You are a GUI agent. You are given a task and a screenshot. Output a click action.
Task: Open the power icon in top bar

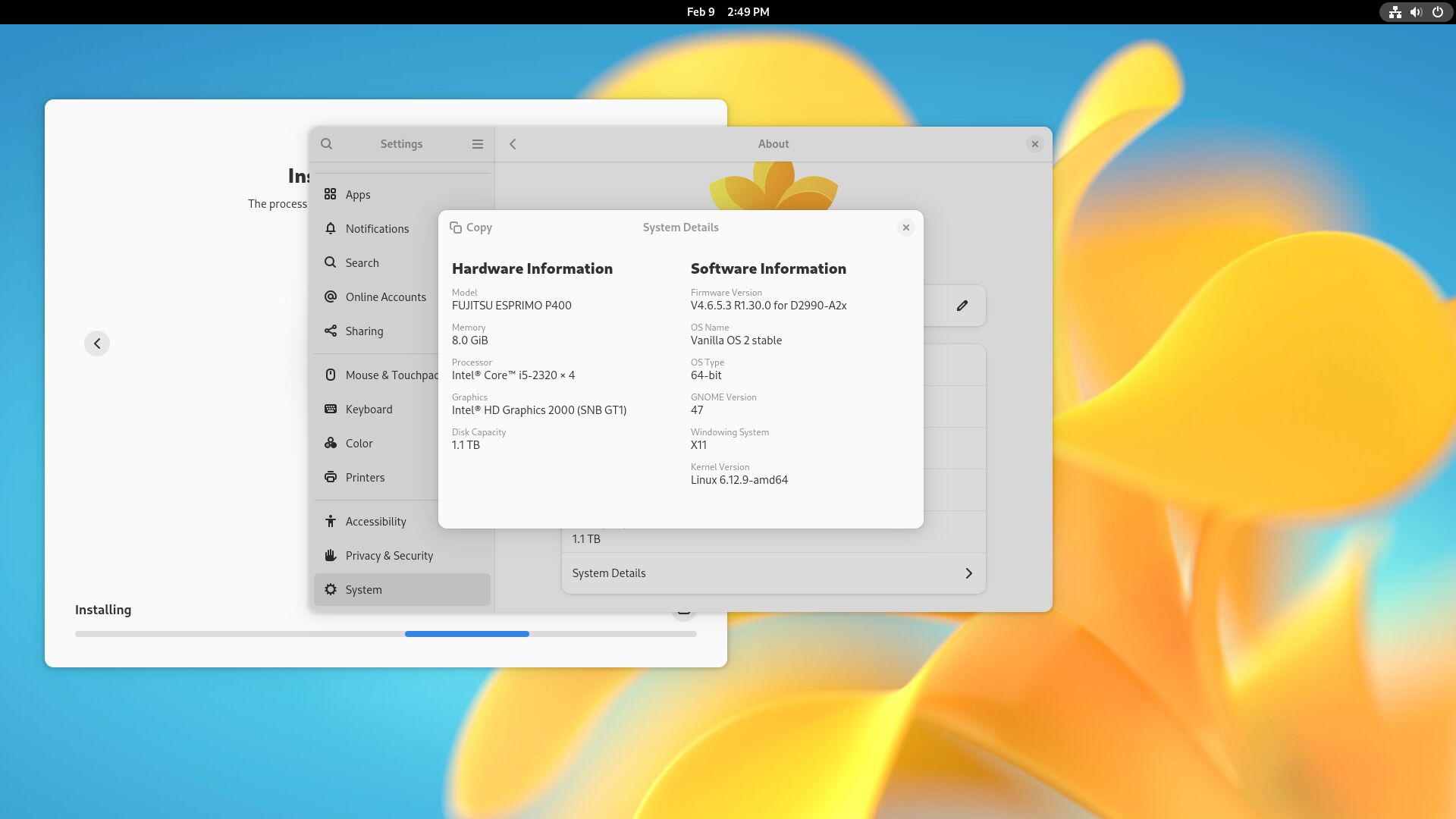tap(1437, 12)
